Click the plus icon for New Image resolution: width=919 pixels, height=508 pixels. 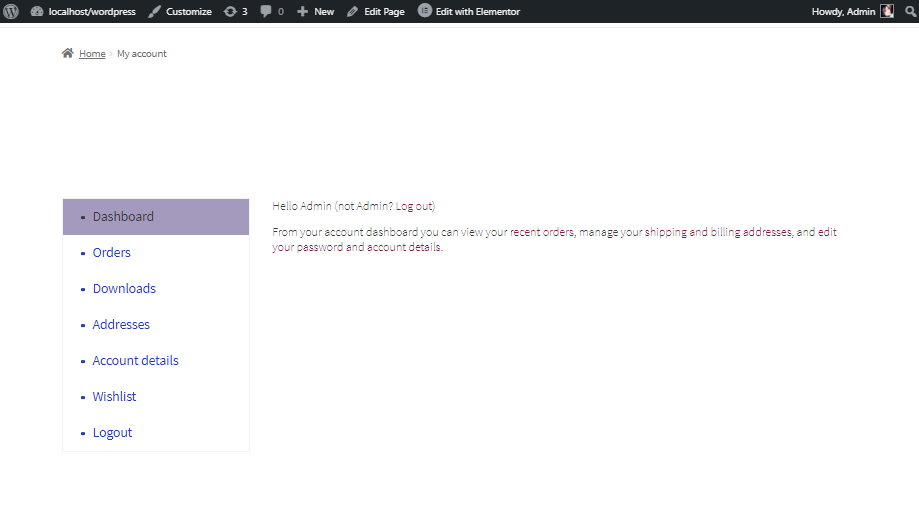click(x=302, y=11)
